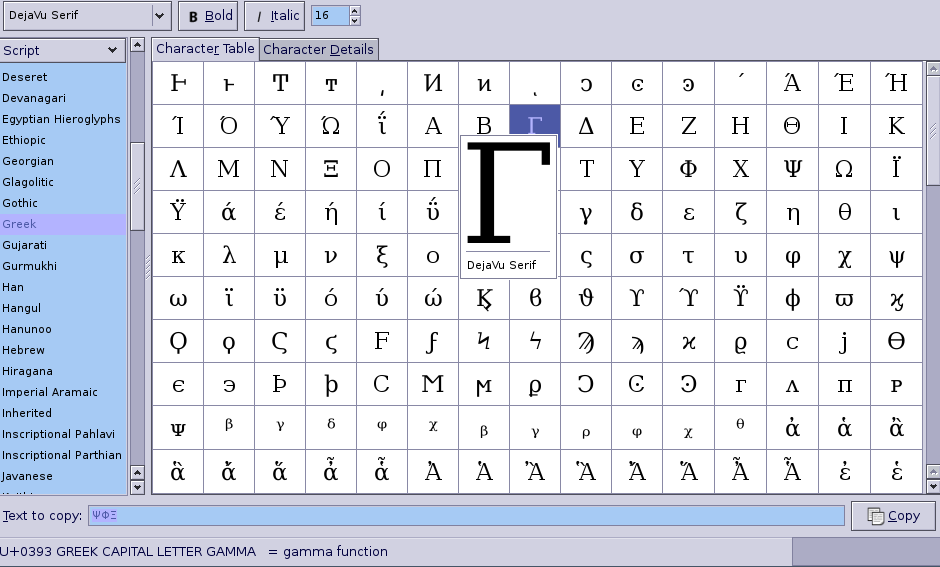Choose the Greek small letter zeta character

[x=741, y=212]
